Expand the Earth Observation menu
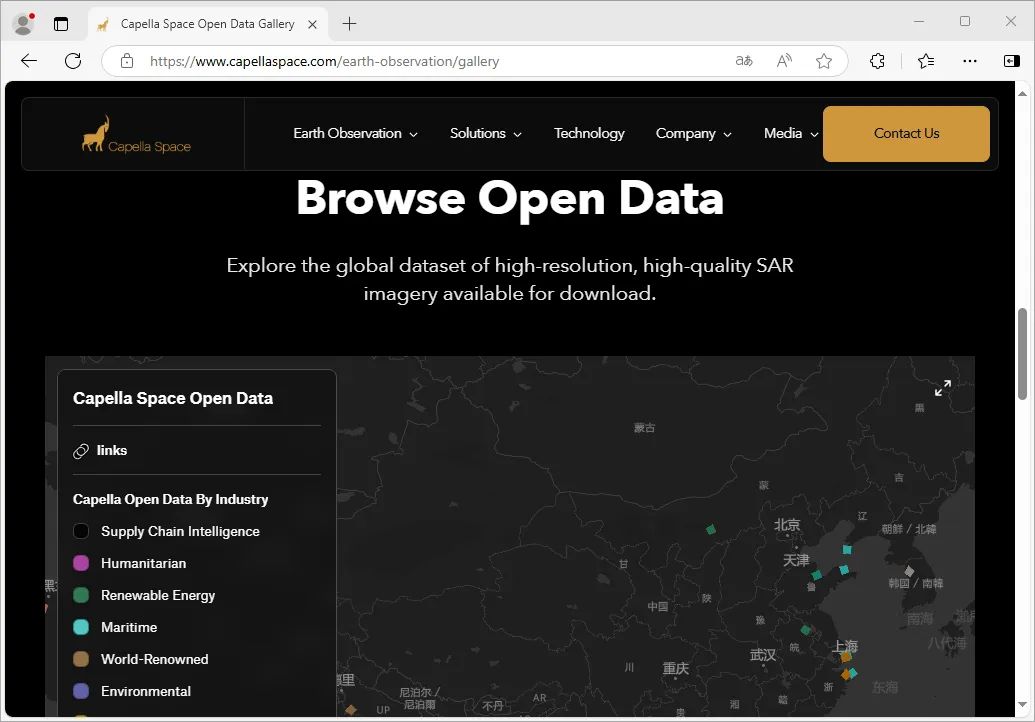This screenshot has width=1035, height=722. click(x=355, y=133)
